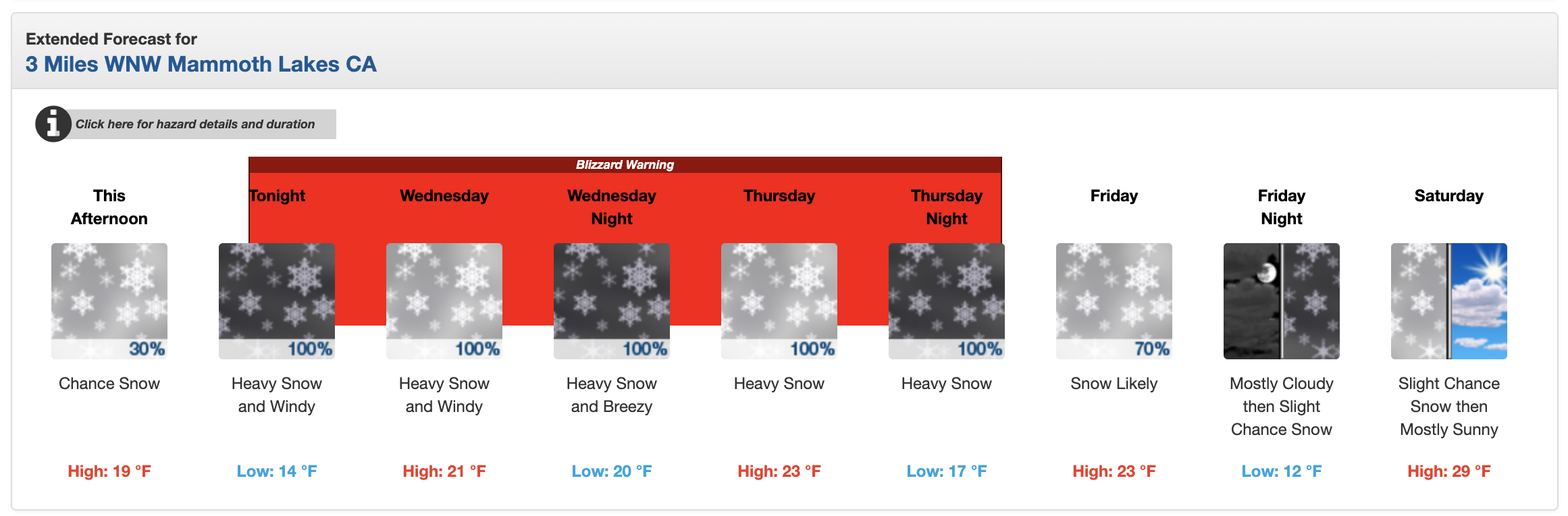1568x516 pixels.
Task: Open This Afternoon chance snow icon
Action: click(109, 301)
